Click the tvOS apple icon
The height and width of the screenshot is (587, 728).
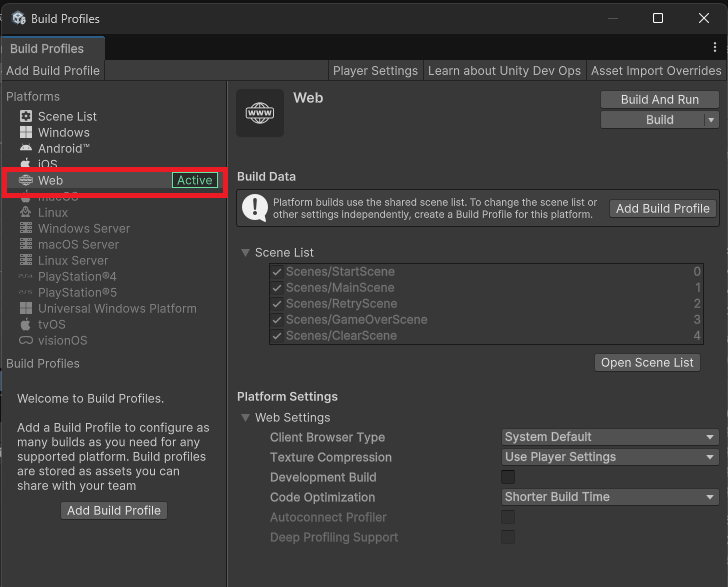[26, 325]
